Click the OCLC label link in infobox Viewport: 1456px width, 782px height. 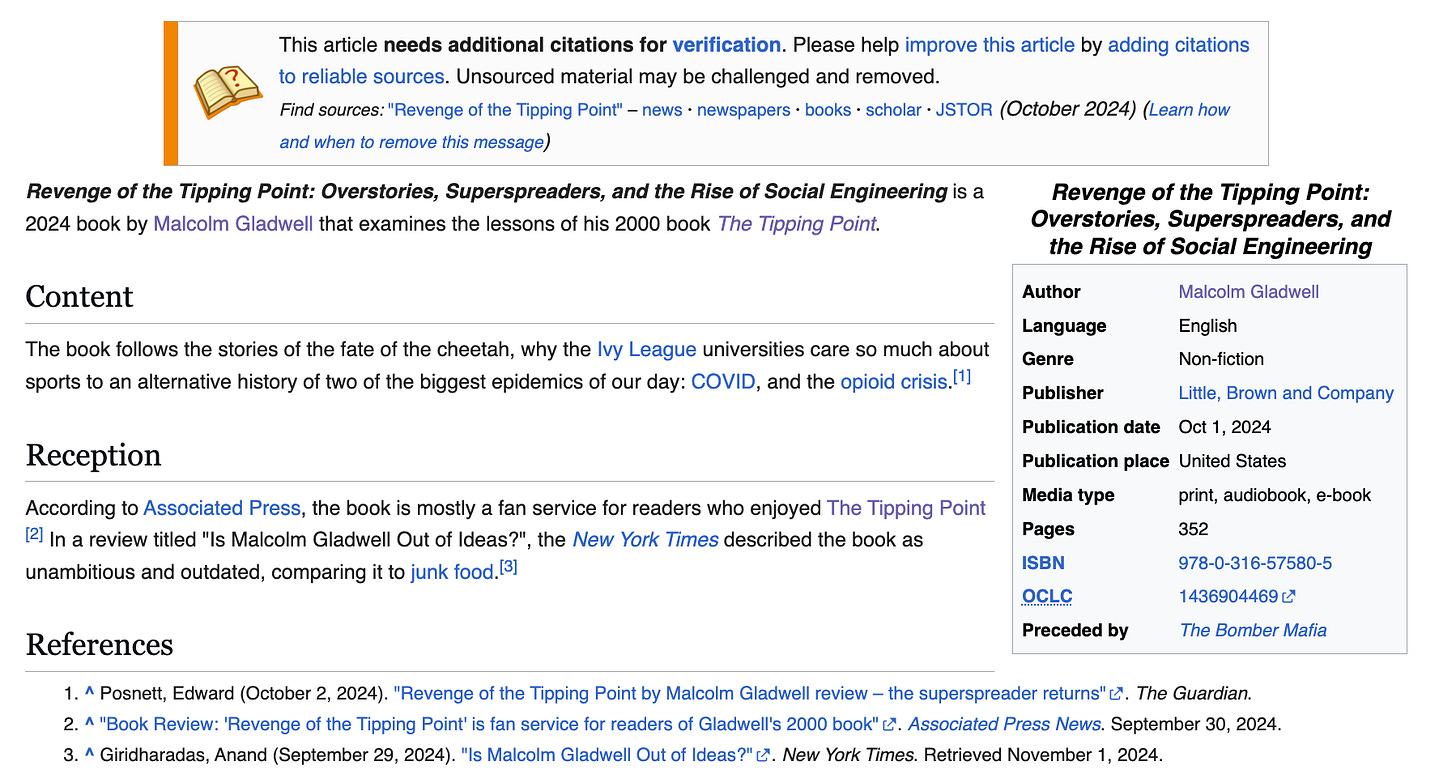[1047, 597]
